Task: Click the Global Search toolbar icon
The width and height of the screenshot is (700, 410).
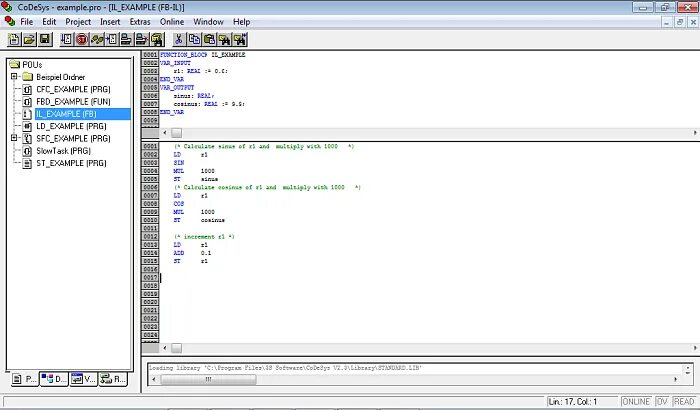Action: tap(157, 40)
